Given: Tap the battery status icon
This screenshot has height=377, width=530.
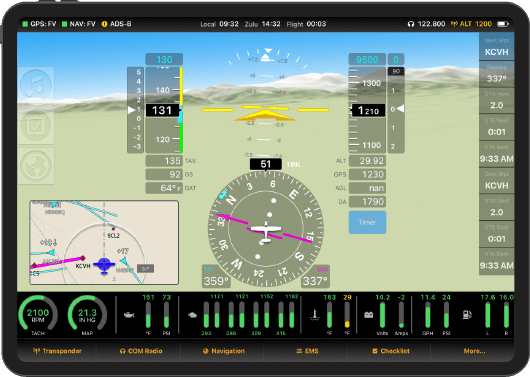Looking at the screenshot, I should tap(503, 24).
